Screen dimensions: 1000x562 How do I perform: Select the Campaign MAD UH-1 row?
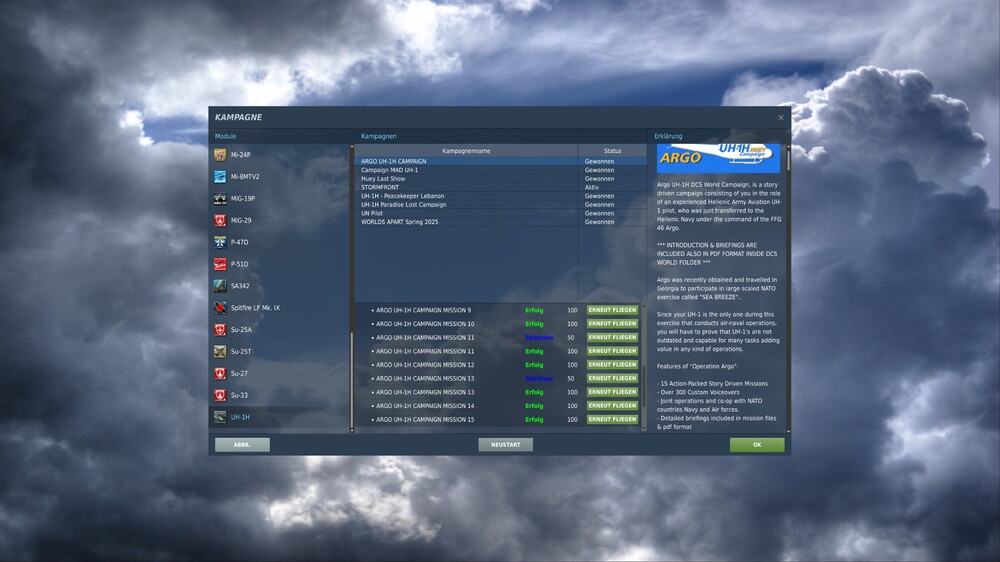tap(501, 170)
